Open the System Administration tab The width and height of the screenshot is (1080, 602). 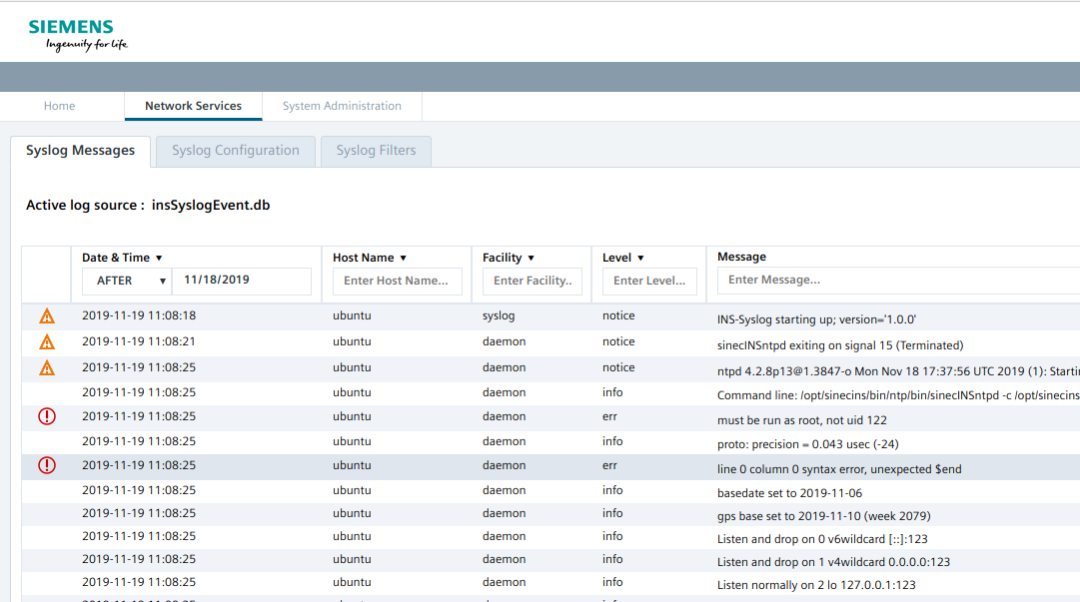click(342, 106)
